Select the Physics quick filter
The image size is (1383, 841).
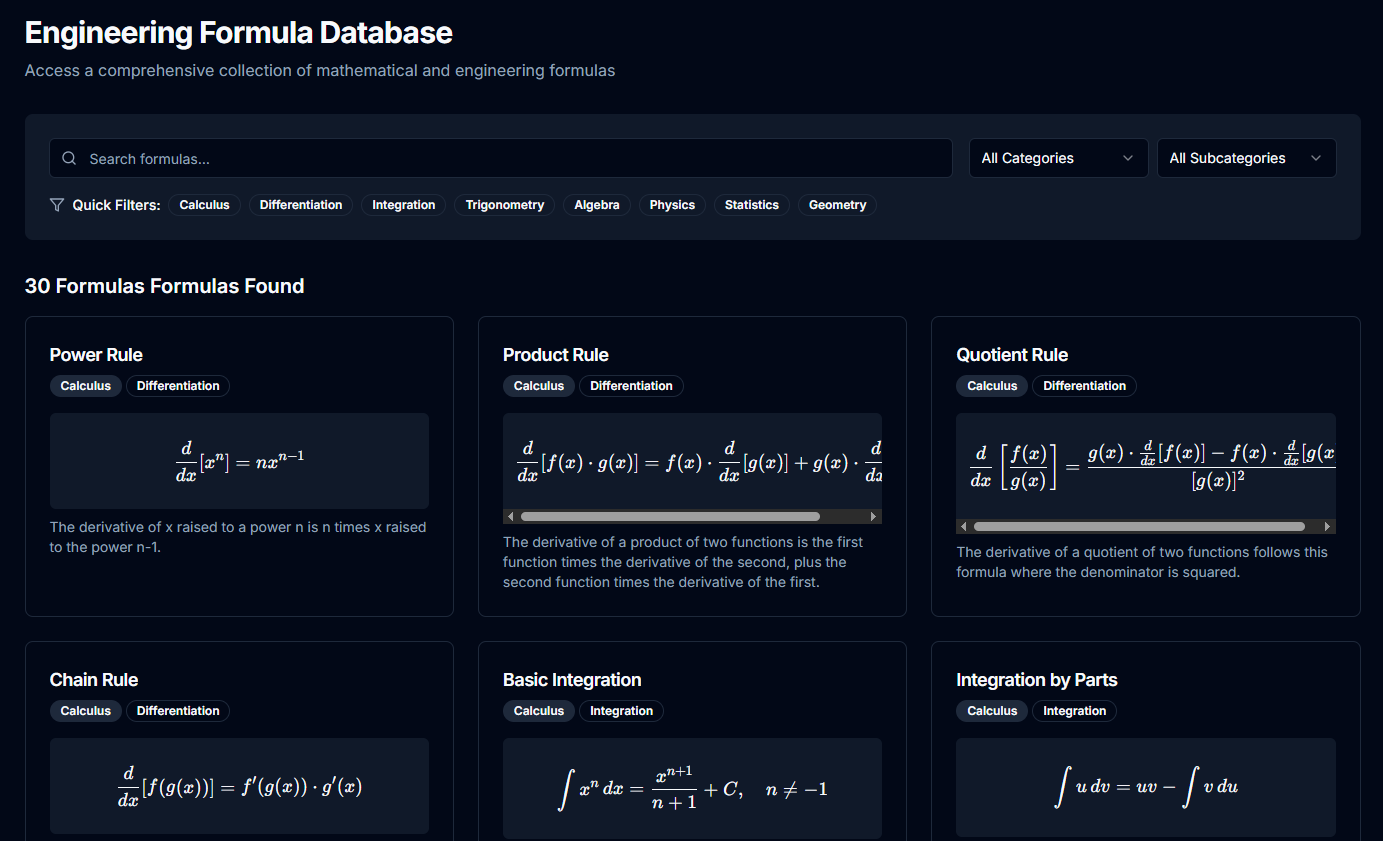point(671,204)
